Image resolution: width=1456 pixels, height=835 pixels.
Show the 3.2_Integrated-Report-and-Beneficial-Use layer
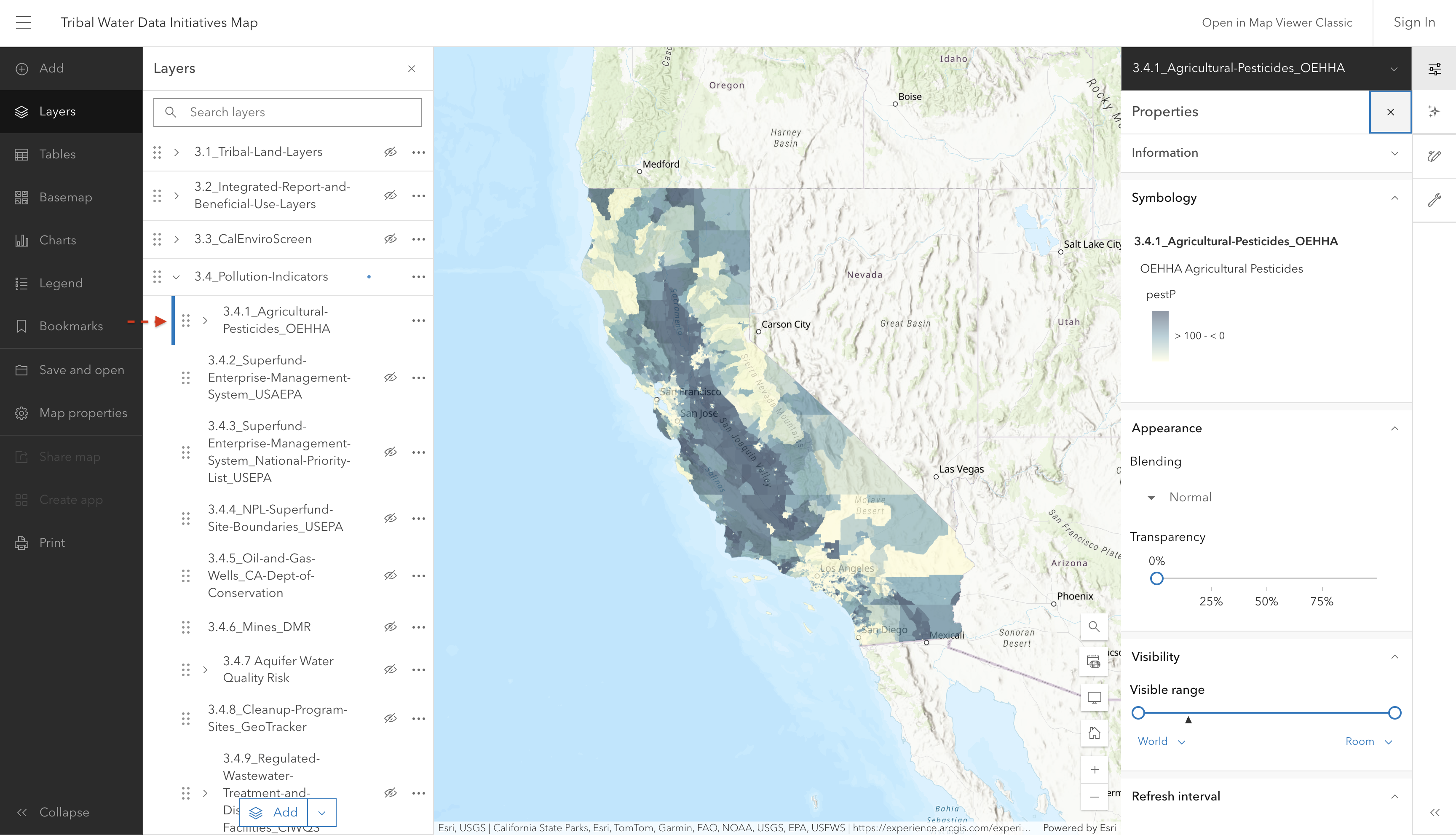pyautogui.click(x=391, y=195)
